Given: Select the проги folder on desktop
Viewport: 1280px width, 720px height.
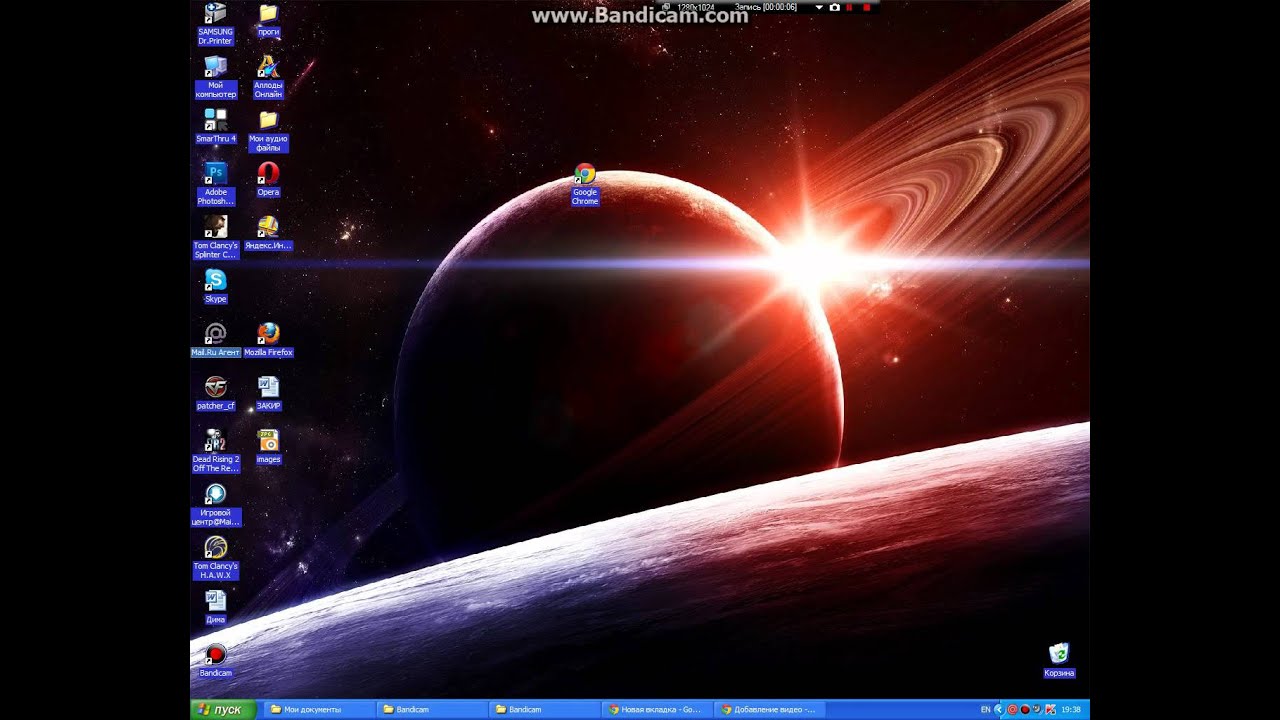Looking at the screenshot, I should tap(268, 20).
